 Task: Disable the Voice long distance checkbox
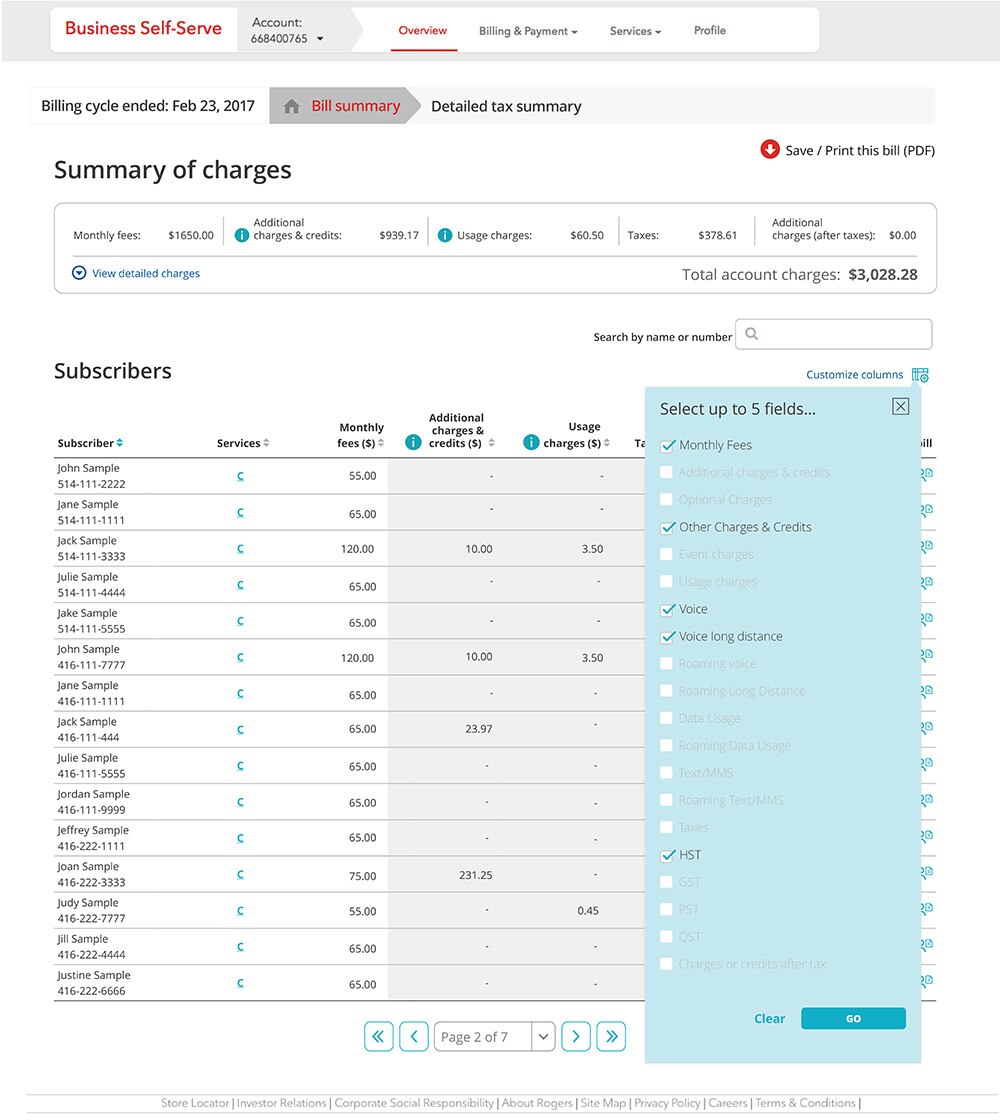[x=667, y=636]
